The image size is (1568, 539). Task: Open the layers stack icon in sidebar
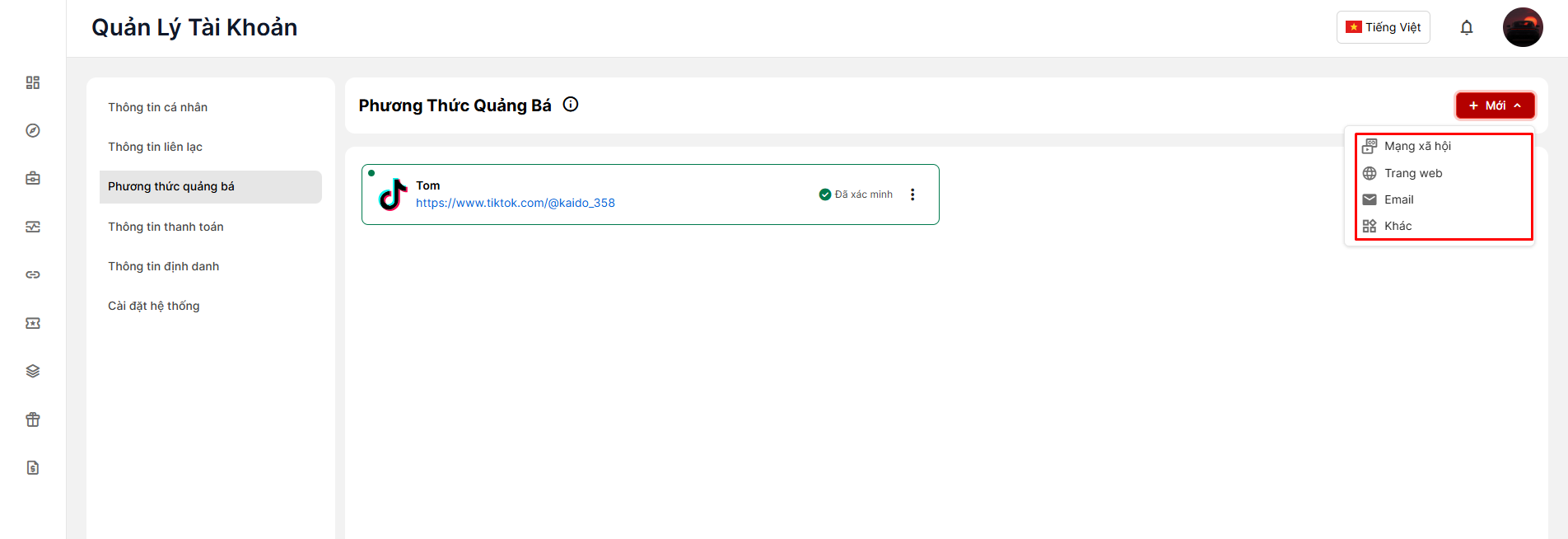click(33, 371)
